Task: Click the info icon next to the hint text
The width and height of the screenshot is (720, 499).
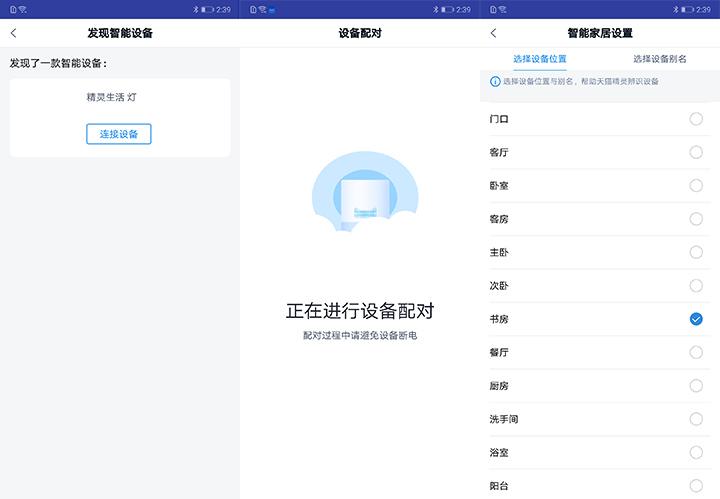Action: pyautogui.click(x=495, y=82)
